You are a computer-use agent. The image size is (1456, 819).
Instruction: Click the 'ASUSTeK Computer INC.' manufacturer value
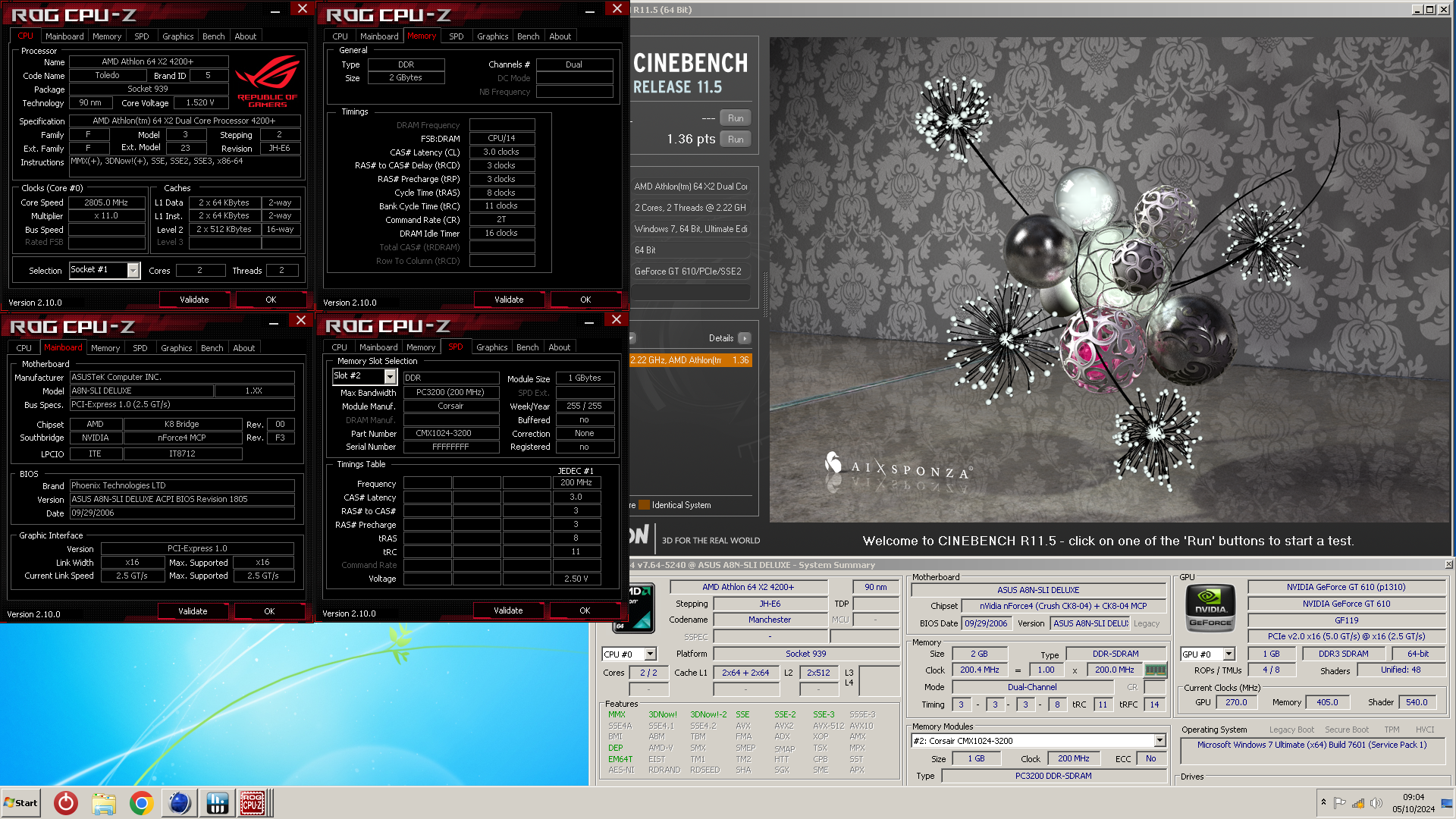[x=182, y=377]
